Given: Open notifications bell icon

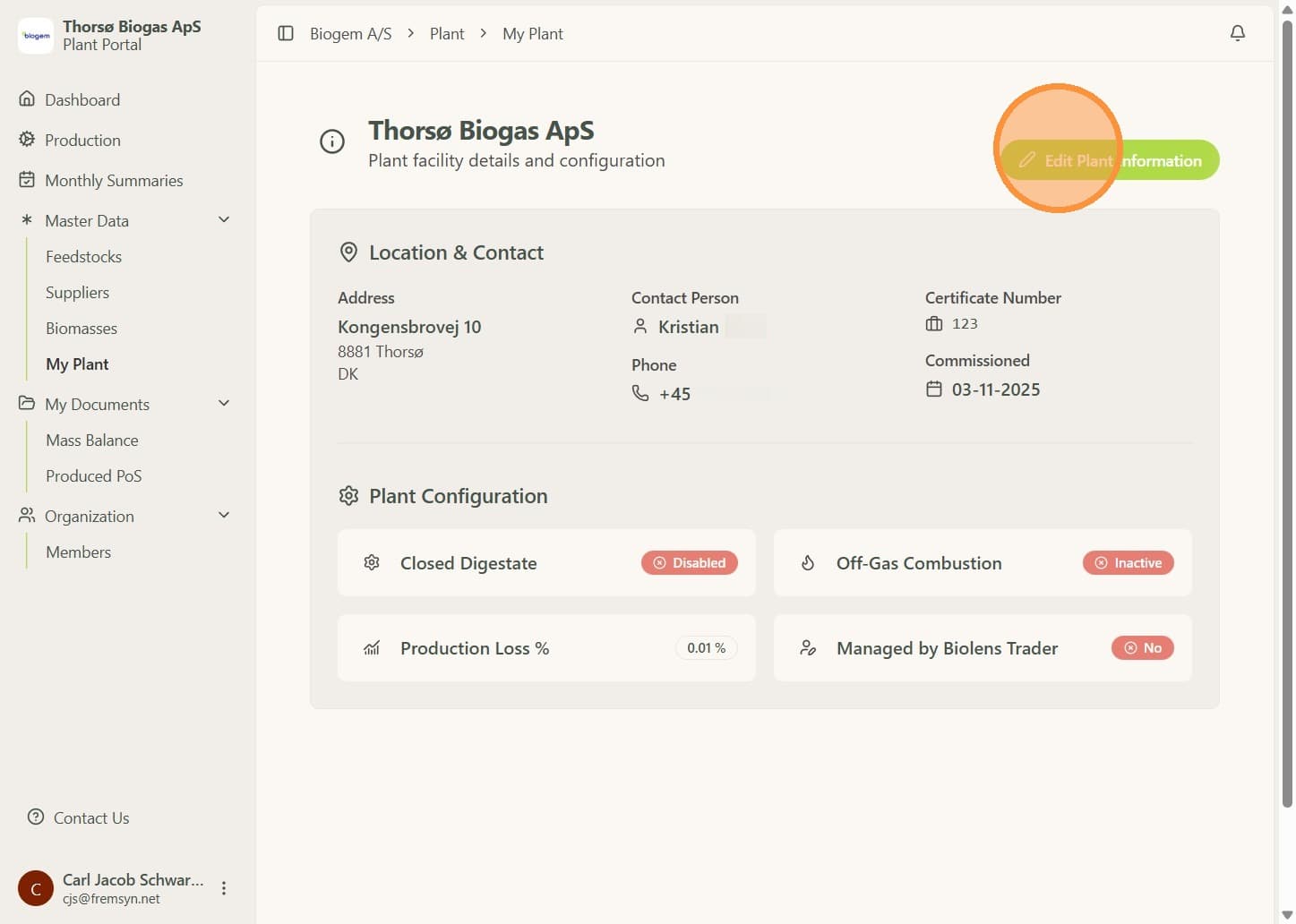Looking at the screenshot, I should (1238, 33).
